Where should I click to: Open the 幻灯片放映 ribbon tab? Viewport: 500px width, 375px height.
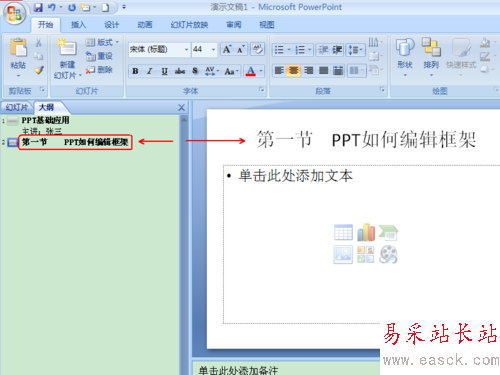pyautogui.click(x=189, y=25)
